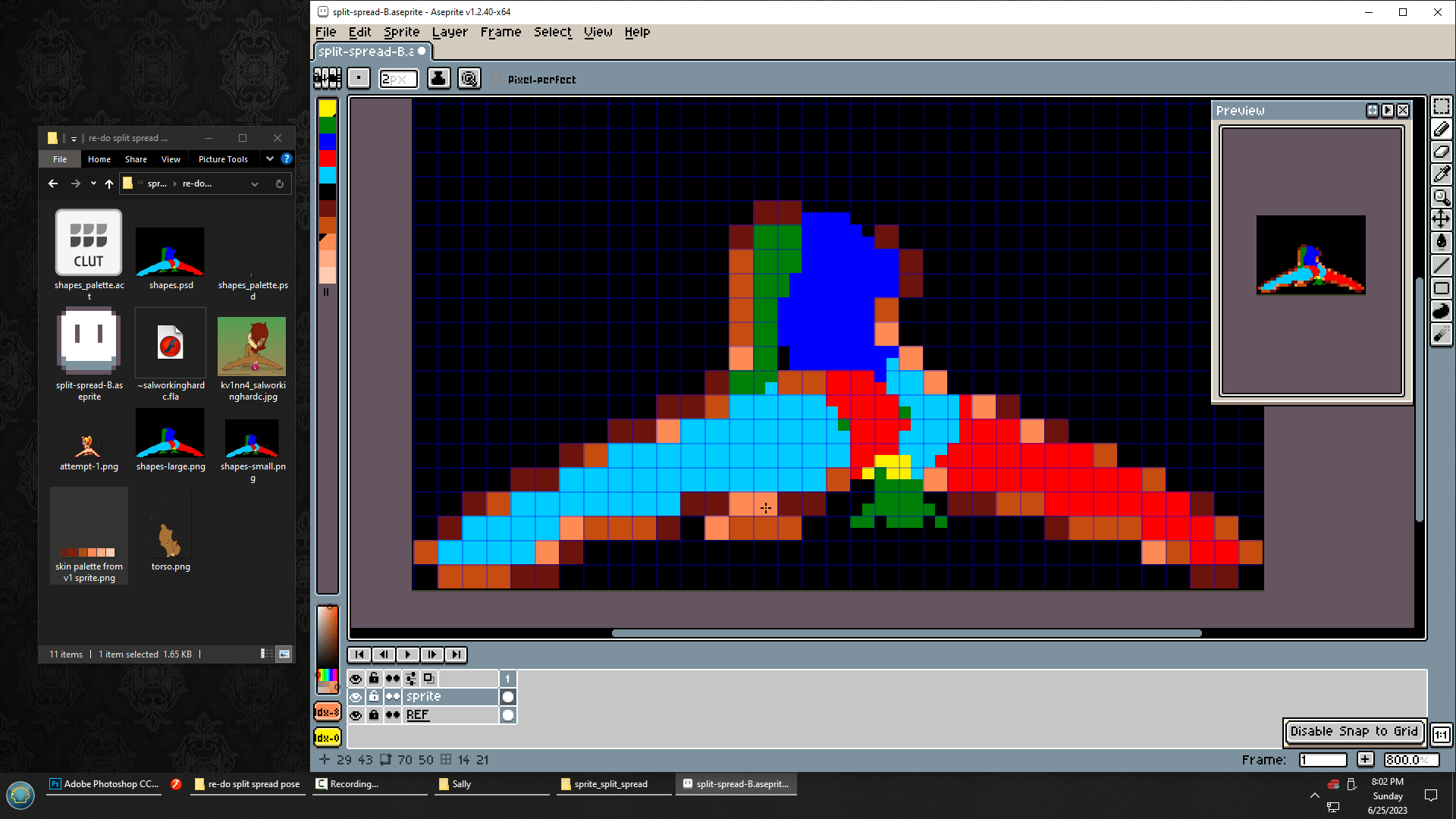Show hidden system tray icons

point(1314,795)
